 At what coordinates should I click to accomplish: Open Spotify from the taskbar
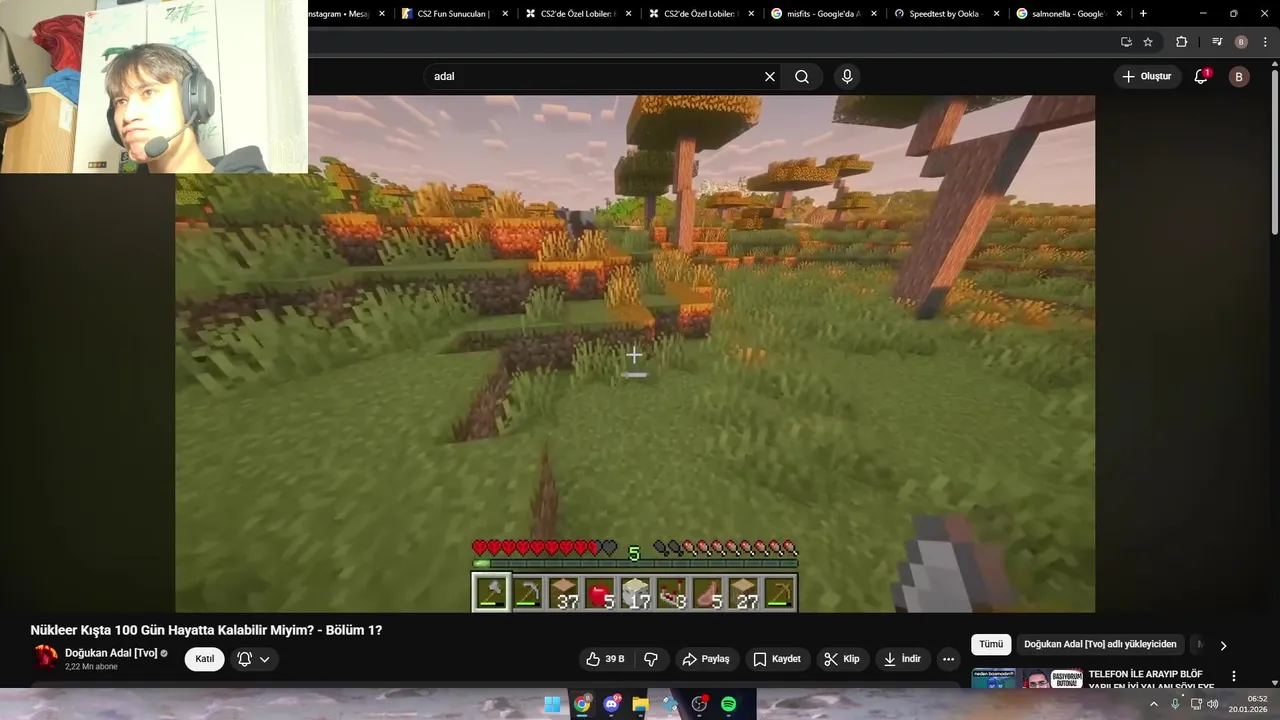pyautogui.click(x=729, y=704)
